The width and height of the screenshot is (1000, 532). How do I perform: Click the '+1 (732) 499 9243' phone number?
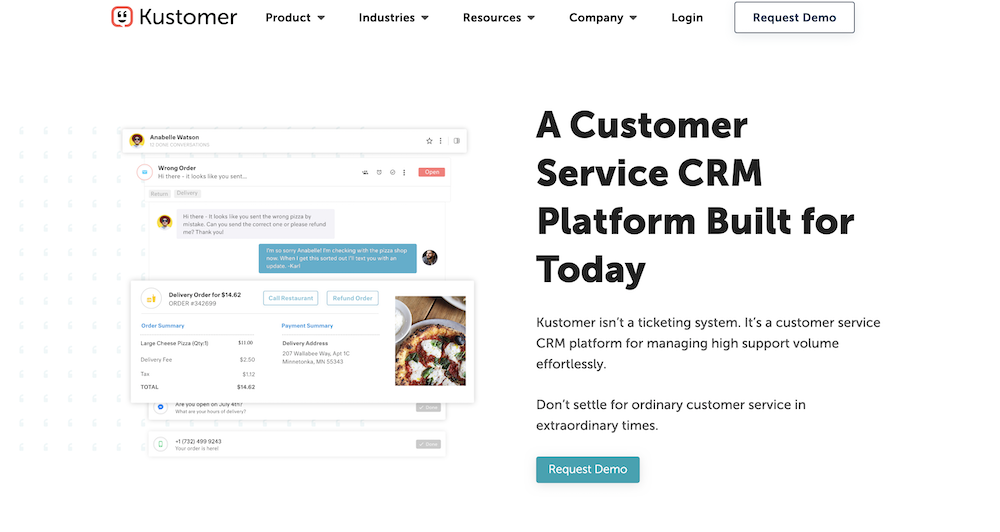pyautogui.click(x=198, y=441)
